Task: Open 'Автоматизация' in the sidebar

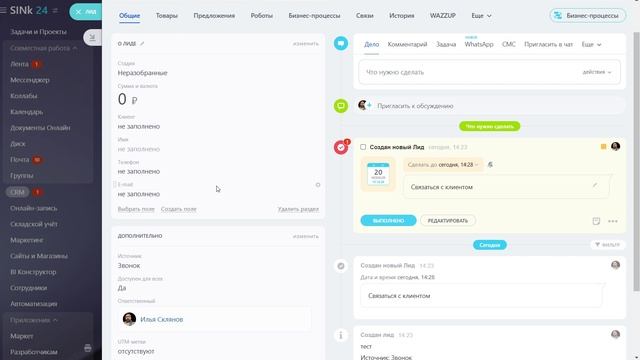Action: (33, 304)
